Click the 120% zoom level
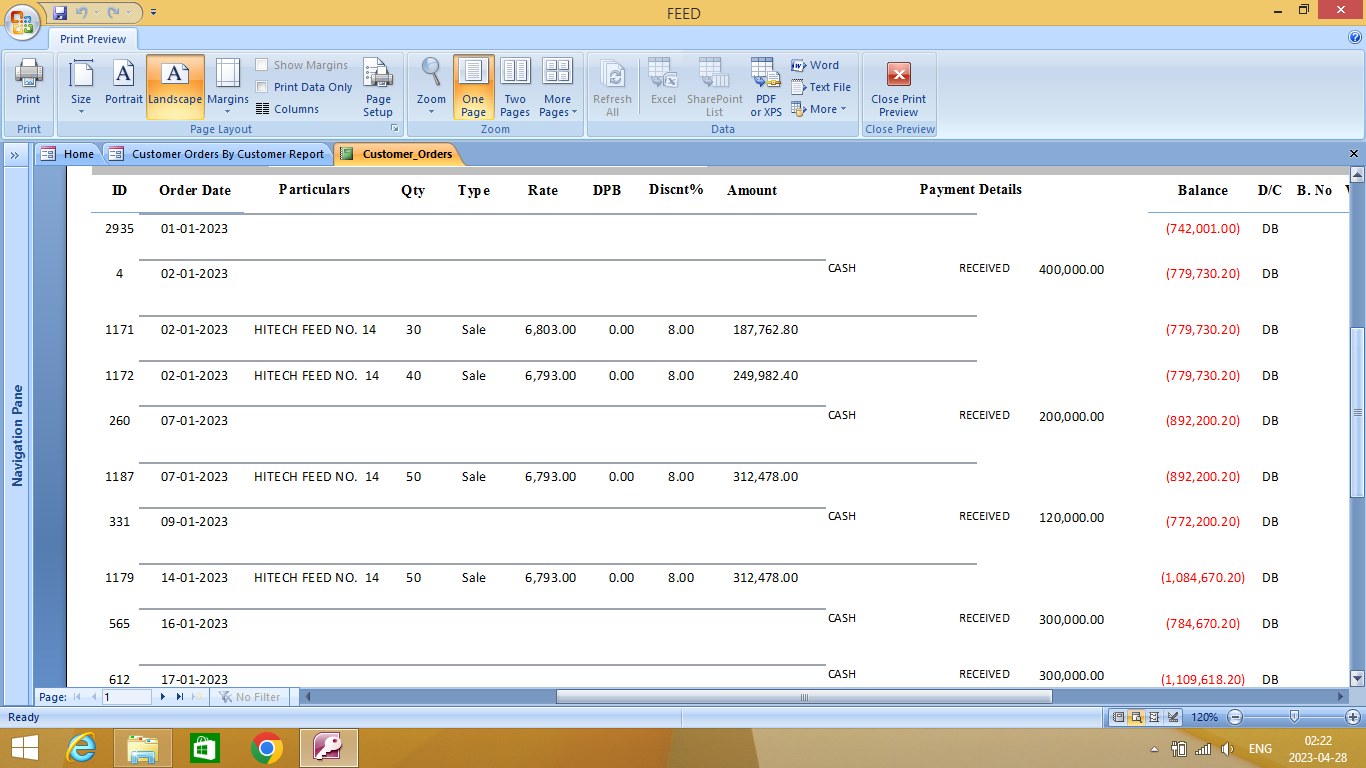Viewport: 1366px width, 768px height. (1205, 717)
